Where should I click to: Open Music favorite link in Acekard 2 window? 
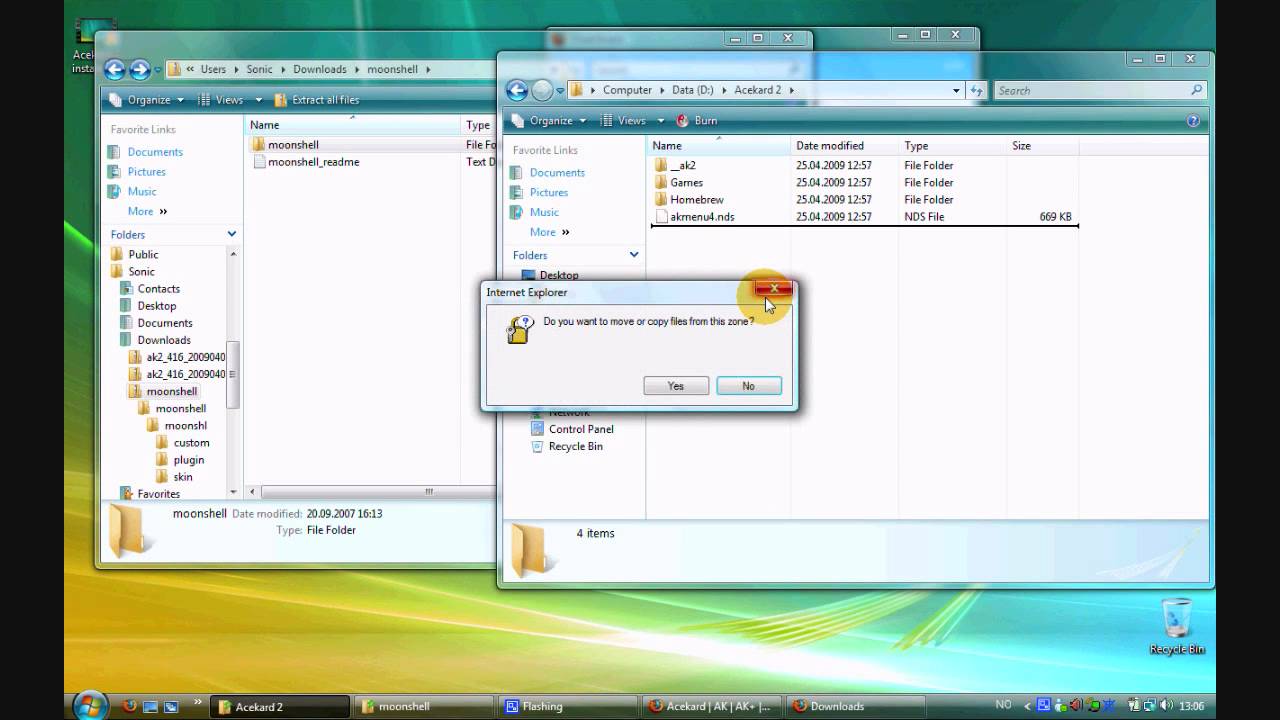pyautogui.click(x=544, y=213)
